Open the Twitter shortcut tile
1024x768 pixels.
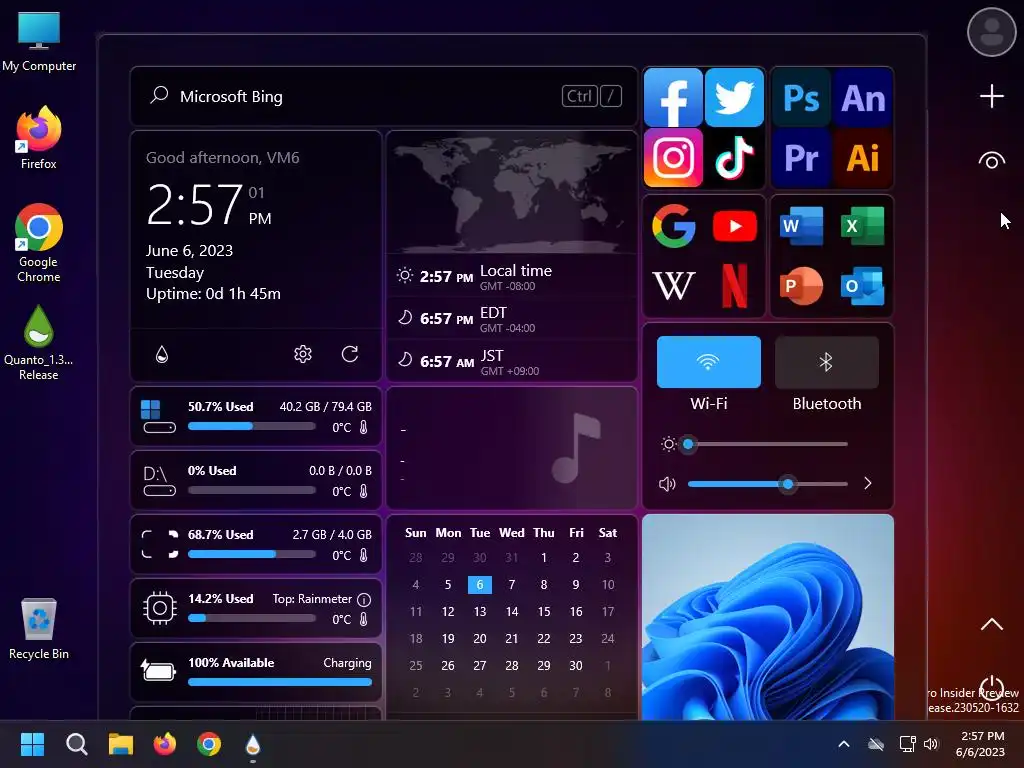click(x=734, y=97)
